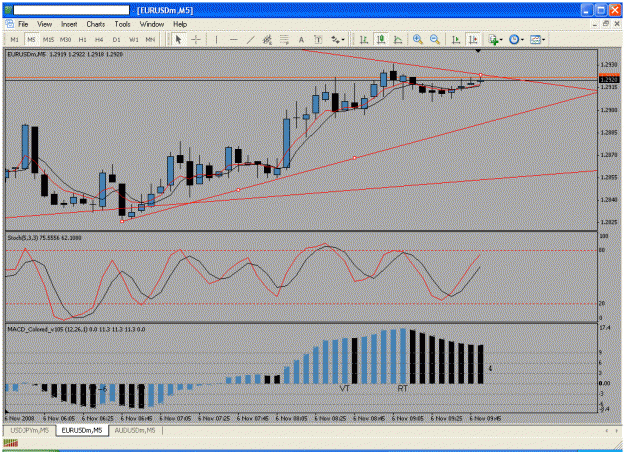Click the current price label 1.2920
Viewport: 625px width, 452px height.
[x=609, y=79]
